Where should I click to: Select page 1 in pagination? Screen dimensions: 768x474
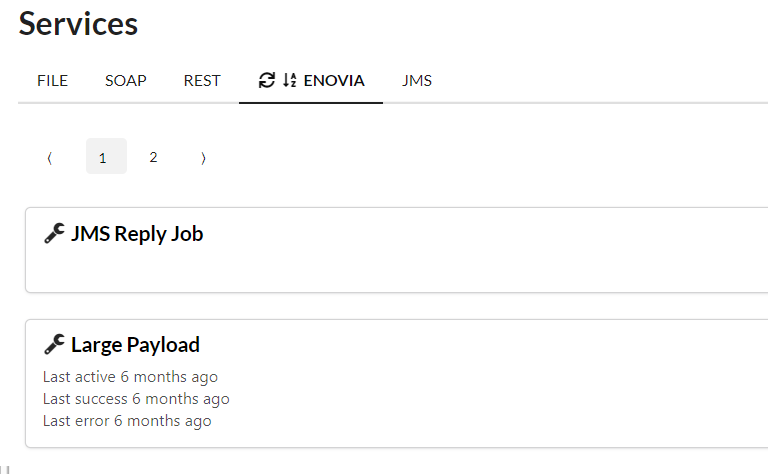pos(102,157)
